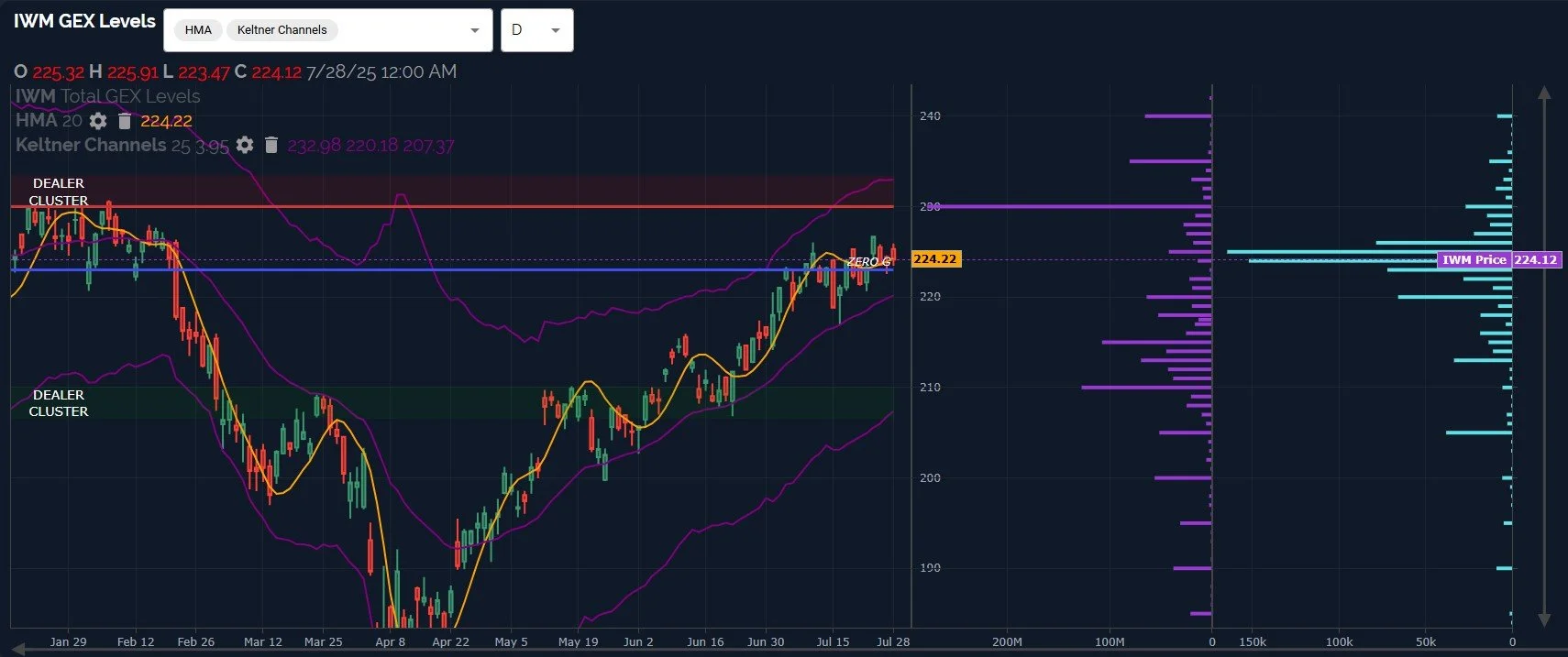Click the Jul 28 date axis label
The width and height of the screenshot is (1568, 657).
(893, 641)
